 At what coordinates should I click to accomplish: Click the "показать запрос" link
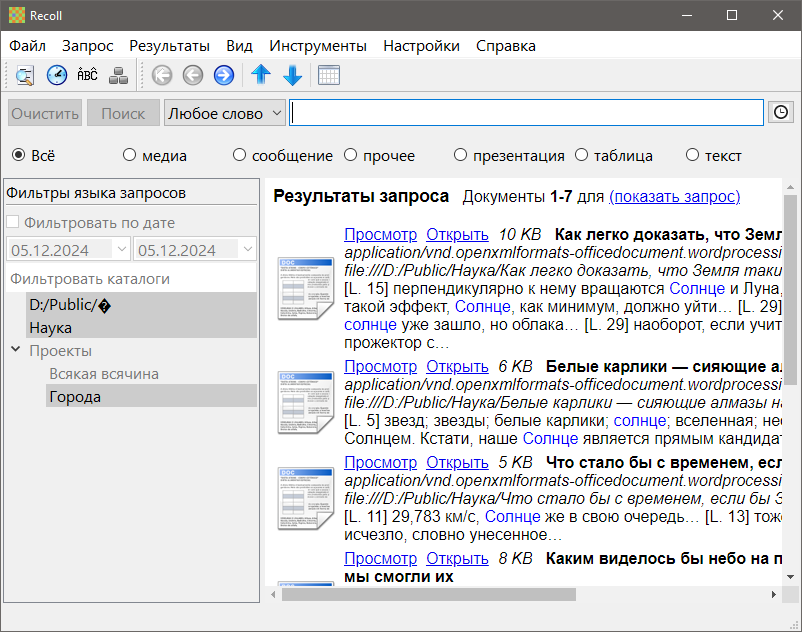(674, 196)
